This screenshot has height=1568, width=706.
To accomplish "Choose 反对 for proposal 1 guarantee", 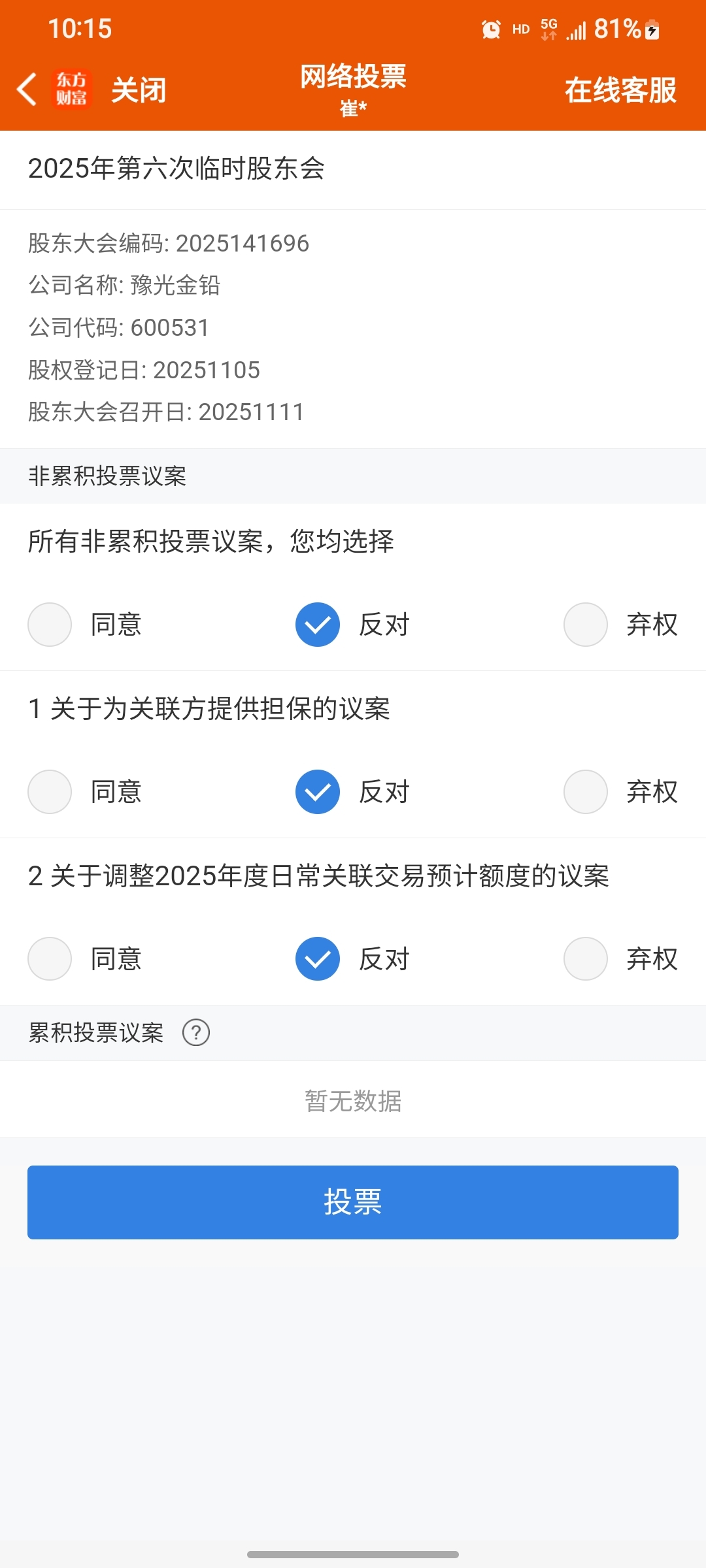I will point(318,792).
